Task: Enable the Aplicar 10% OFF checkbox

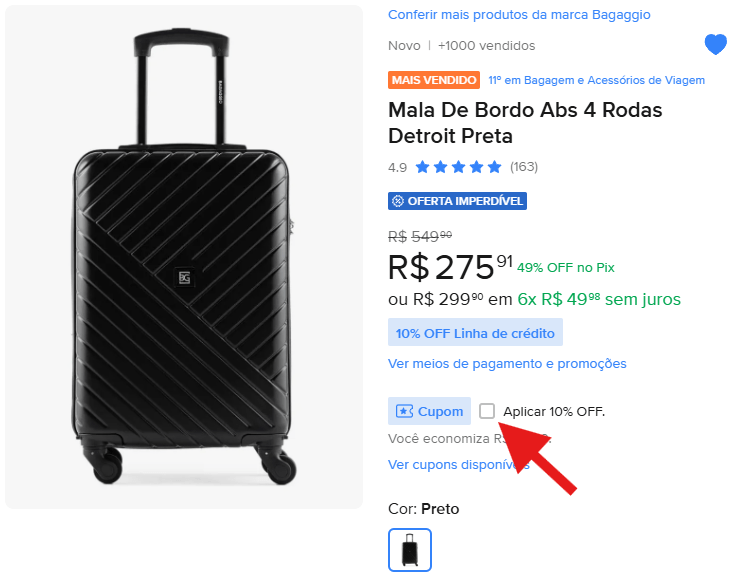Action: click(x=487, y=411)
